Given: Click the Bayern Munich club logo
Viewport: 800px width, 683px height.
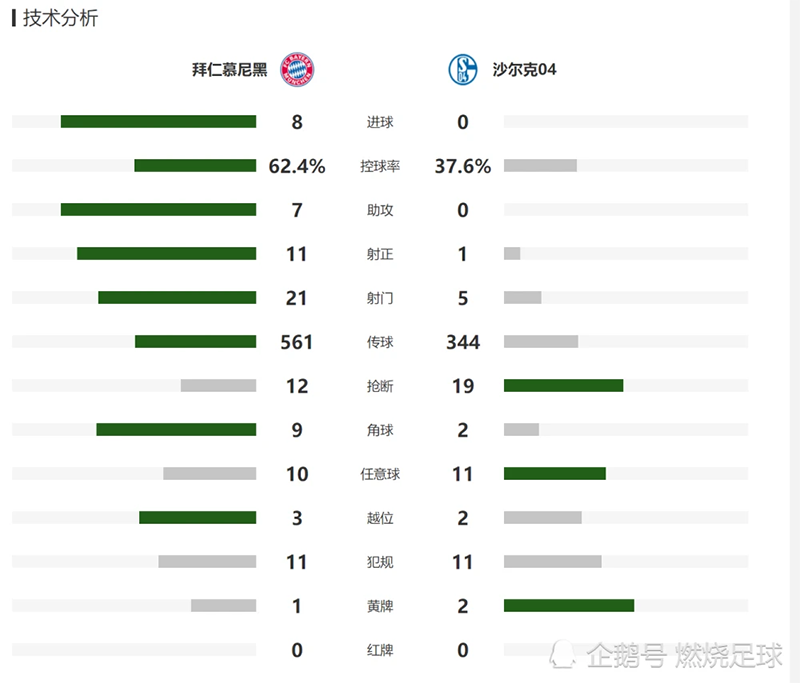Looking at the screenshot, I should click(x=297, y=70).
